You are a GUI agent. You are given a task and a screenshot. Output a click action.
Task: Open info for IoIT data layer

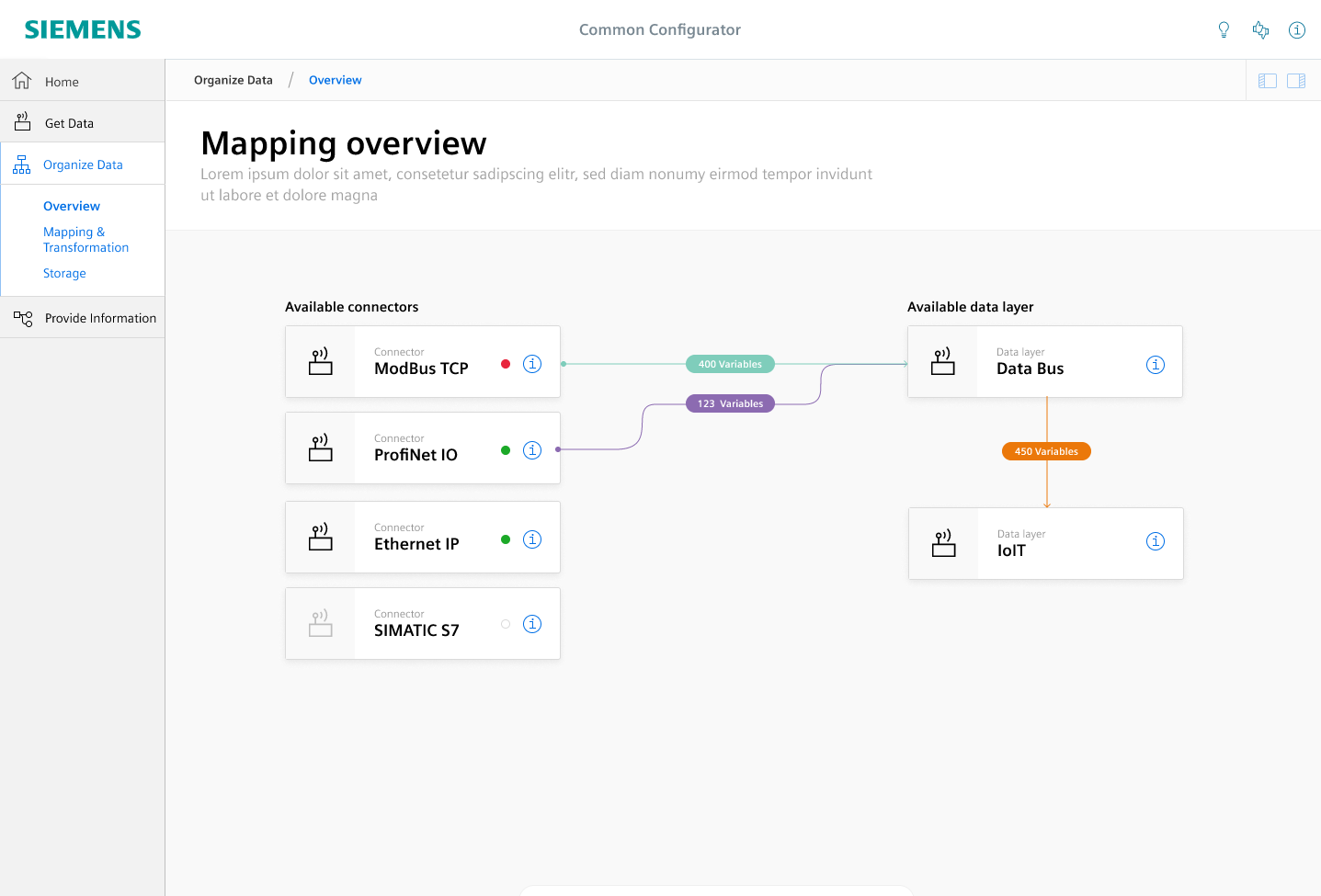(x=1156, y=541)
